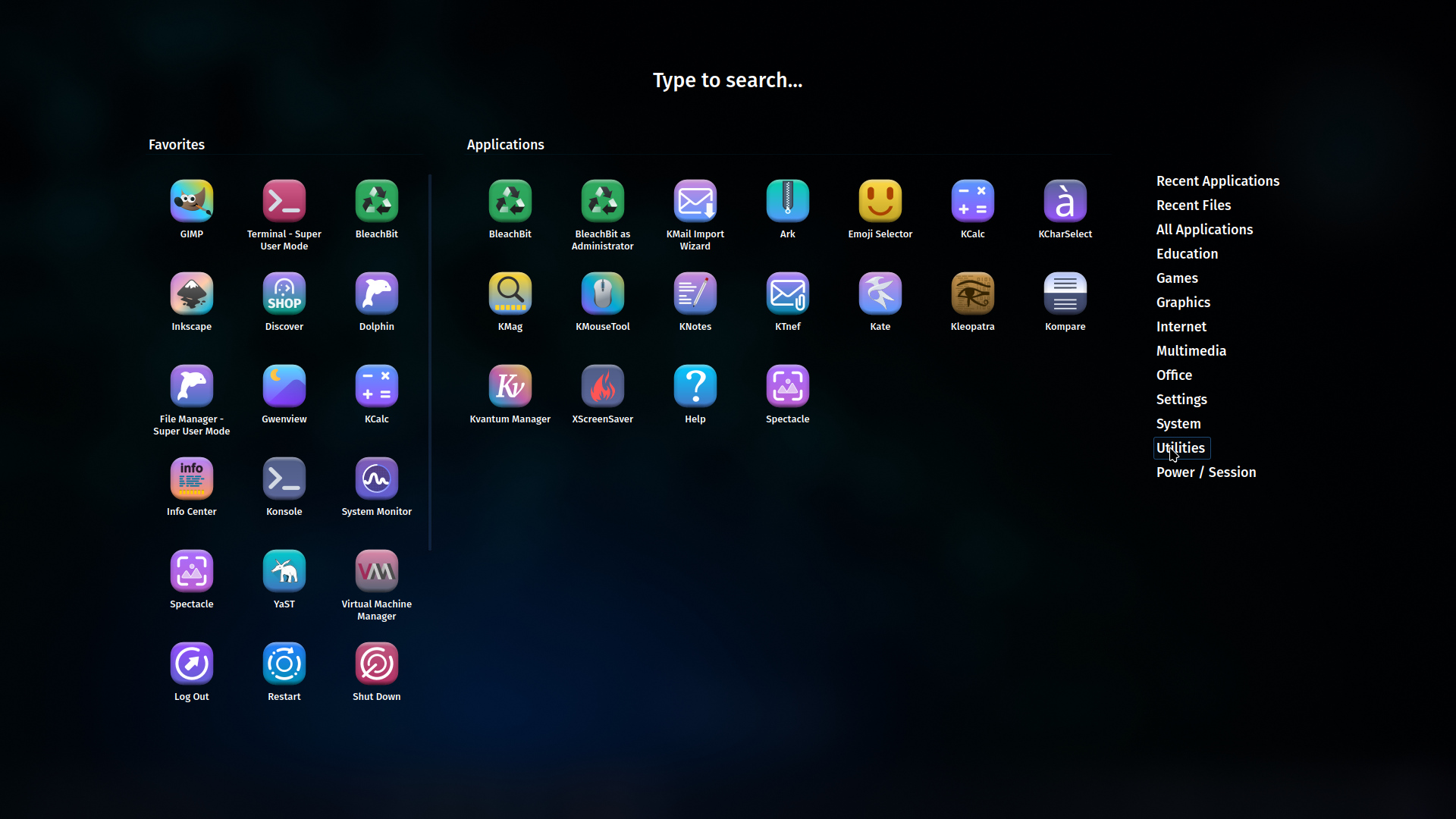Open Info Center
This screenshot has width=1456, height=819.
[x=192, y=479]
